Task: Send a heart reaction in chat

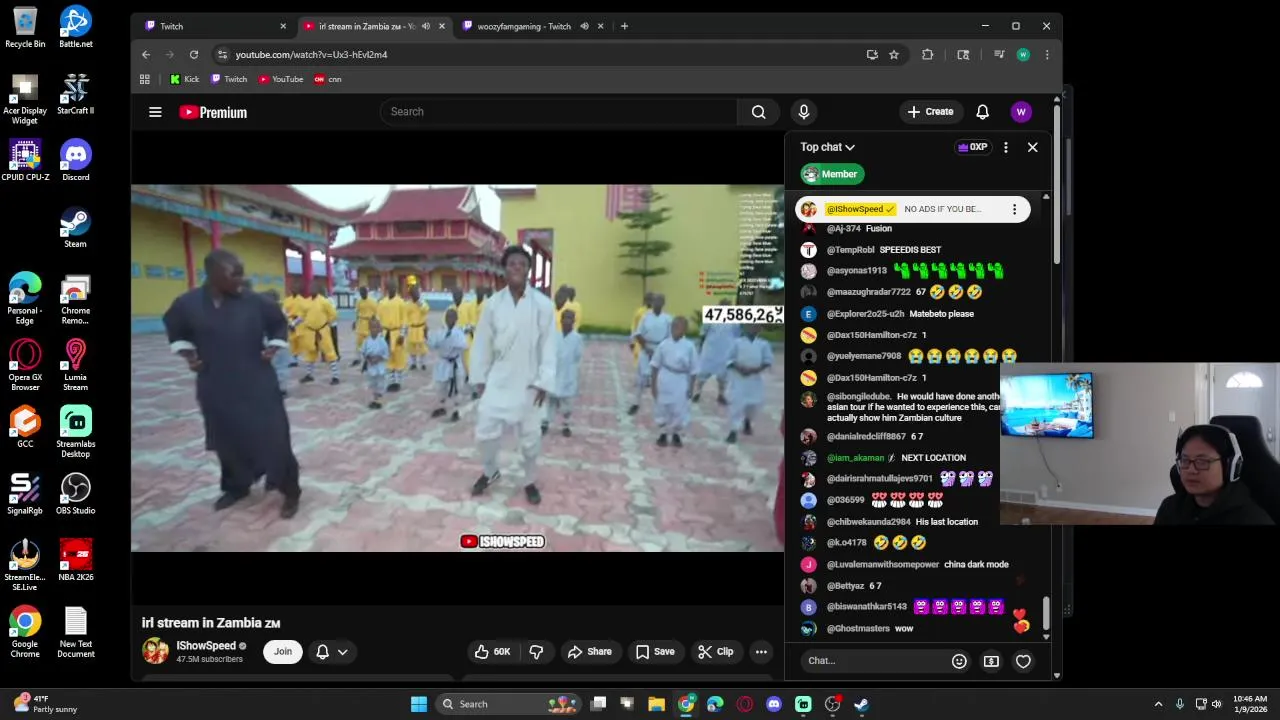Action: 1023,661
